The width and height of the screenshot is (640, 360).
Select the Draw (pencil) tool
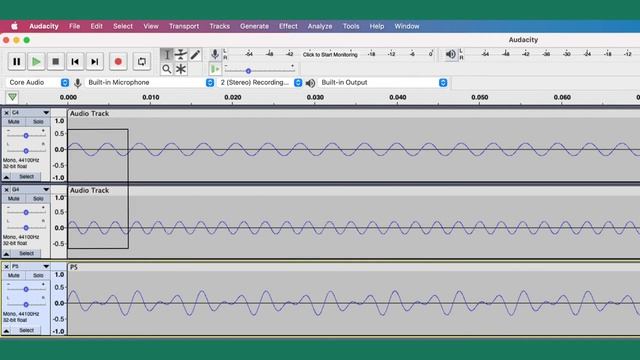tap(195, 55)
